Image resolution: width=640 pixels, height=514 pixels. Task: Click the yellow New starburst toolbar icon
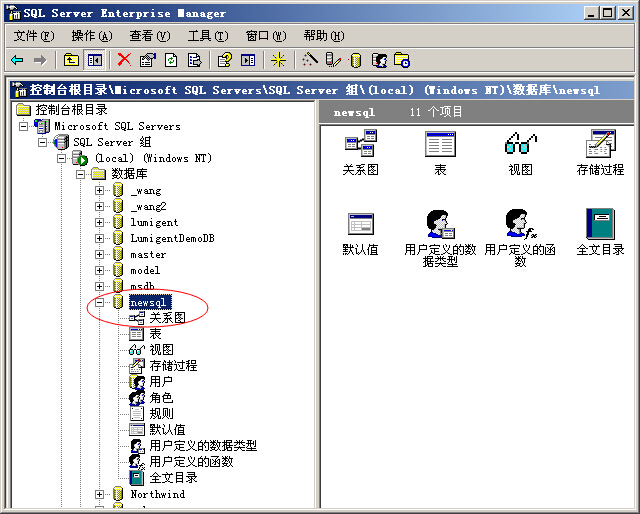pos(278,60)
